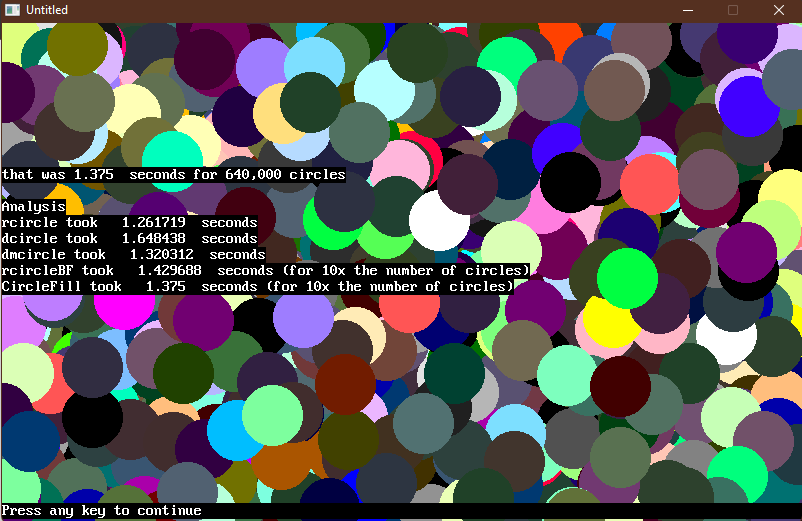Click the disabled maximize button
802x521 pixels.
point(733,10)
